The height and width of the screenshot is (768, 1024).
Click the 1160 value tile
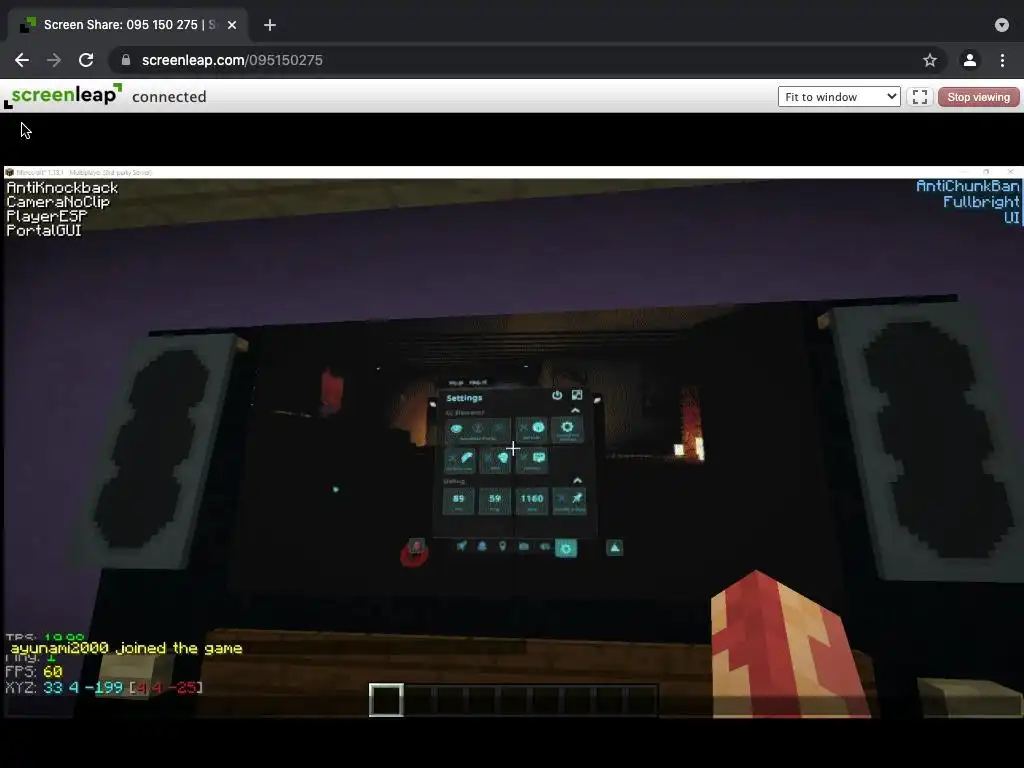point(532,501)
